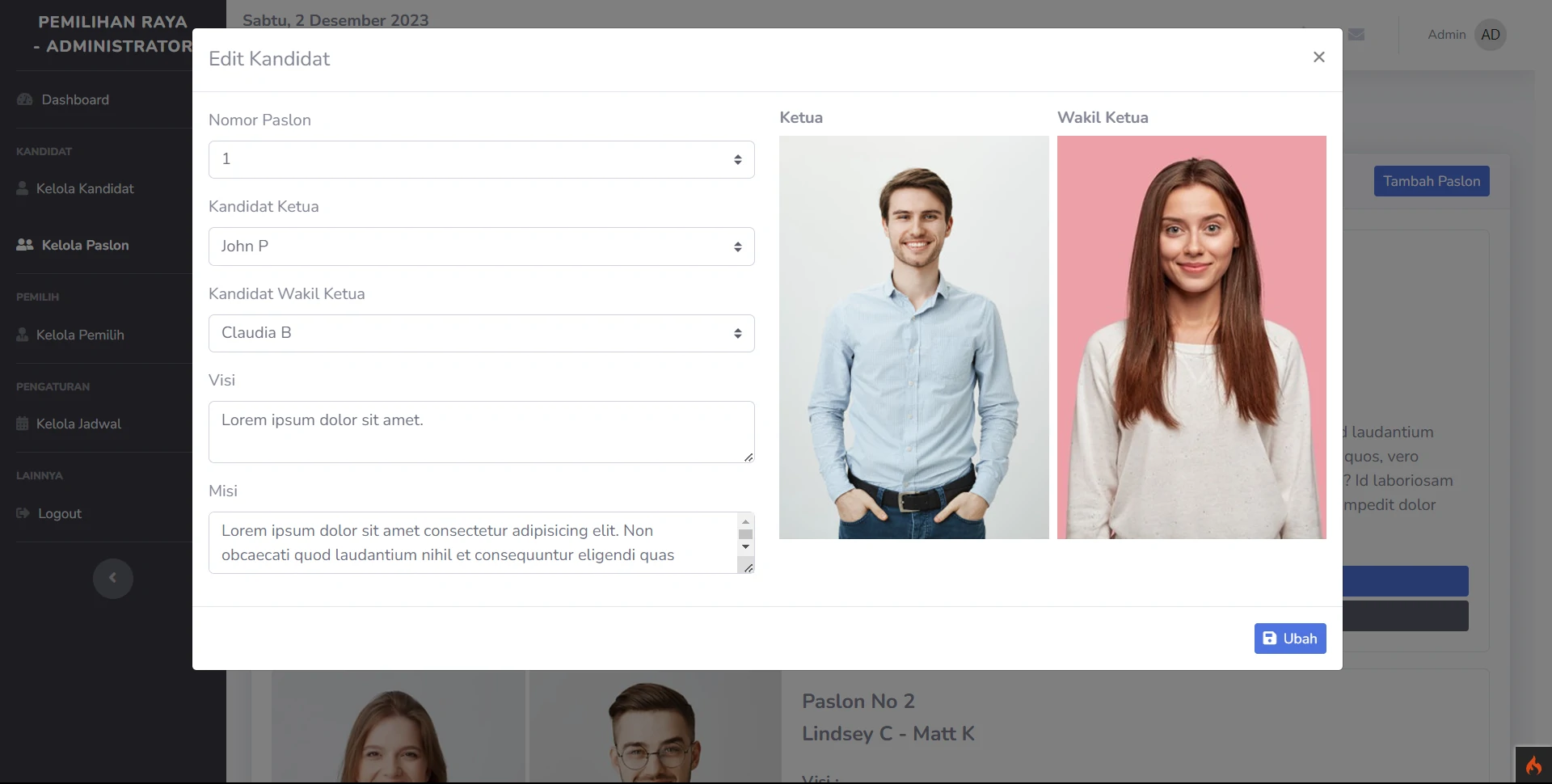Close the Edit Kandidat modal
Screen dimensions: 1552x784
(1319, 57)
